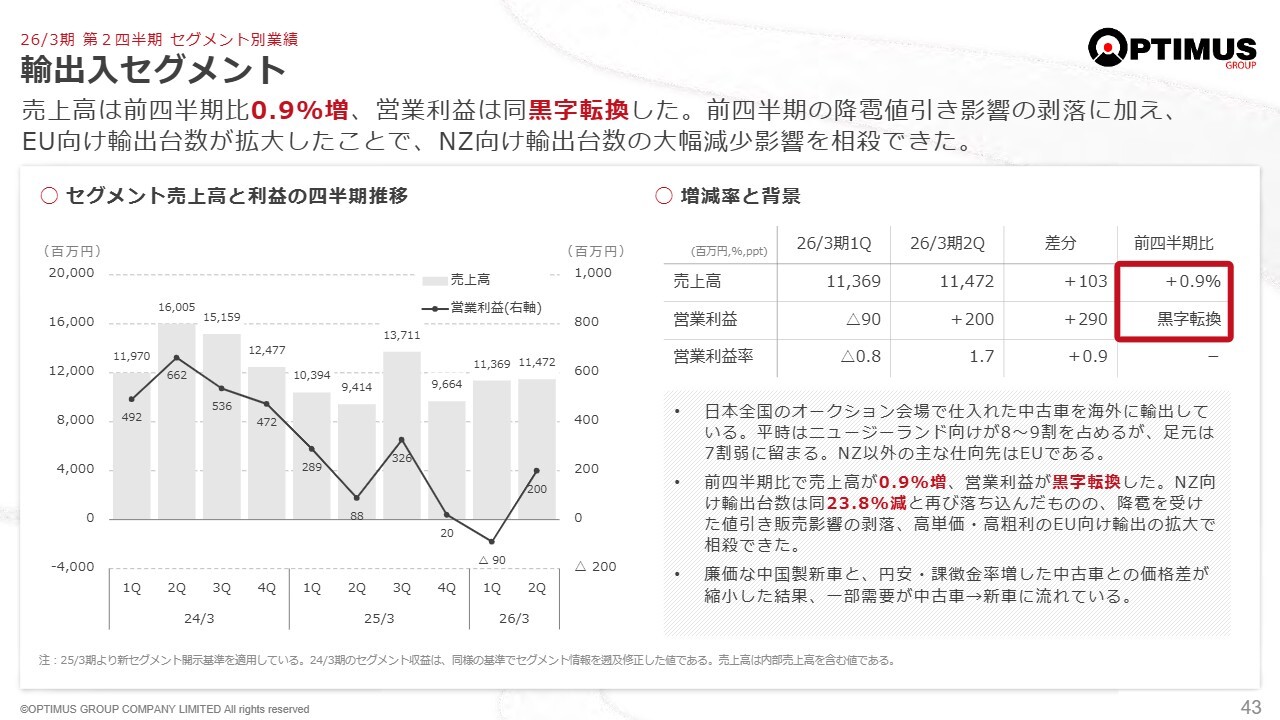
Task: Click the red circle bullet beside 増減率と背景
Action: pyautogui.click(x=663, y=196)
